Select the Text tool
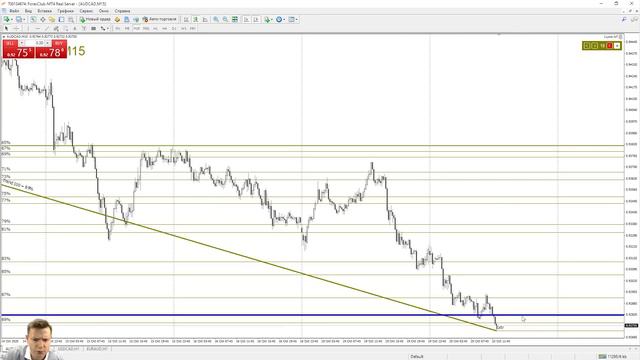The width and height of the screenshot is (640, 360). 75,29
